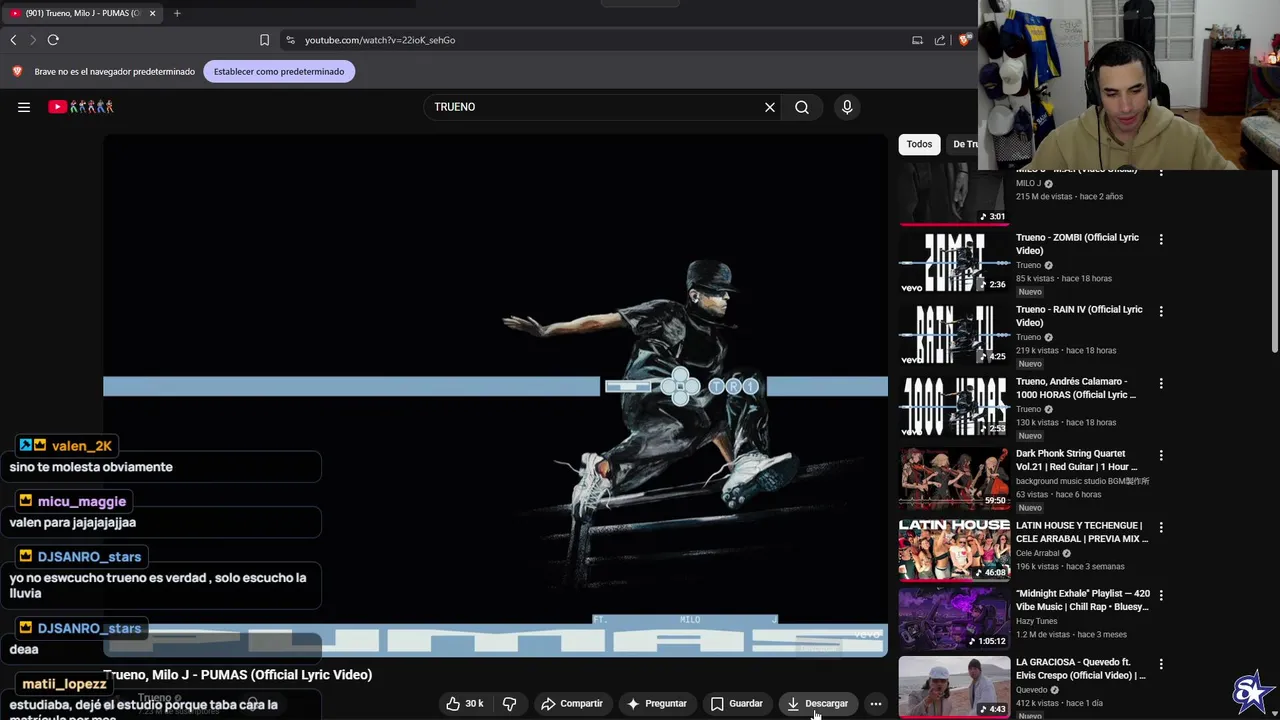Open Brave Shields lion icon

click(x=964, y=40)
